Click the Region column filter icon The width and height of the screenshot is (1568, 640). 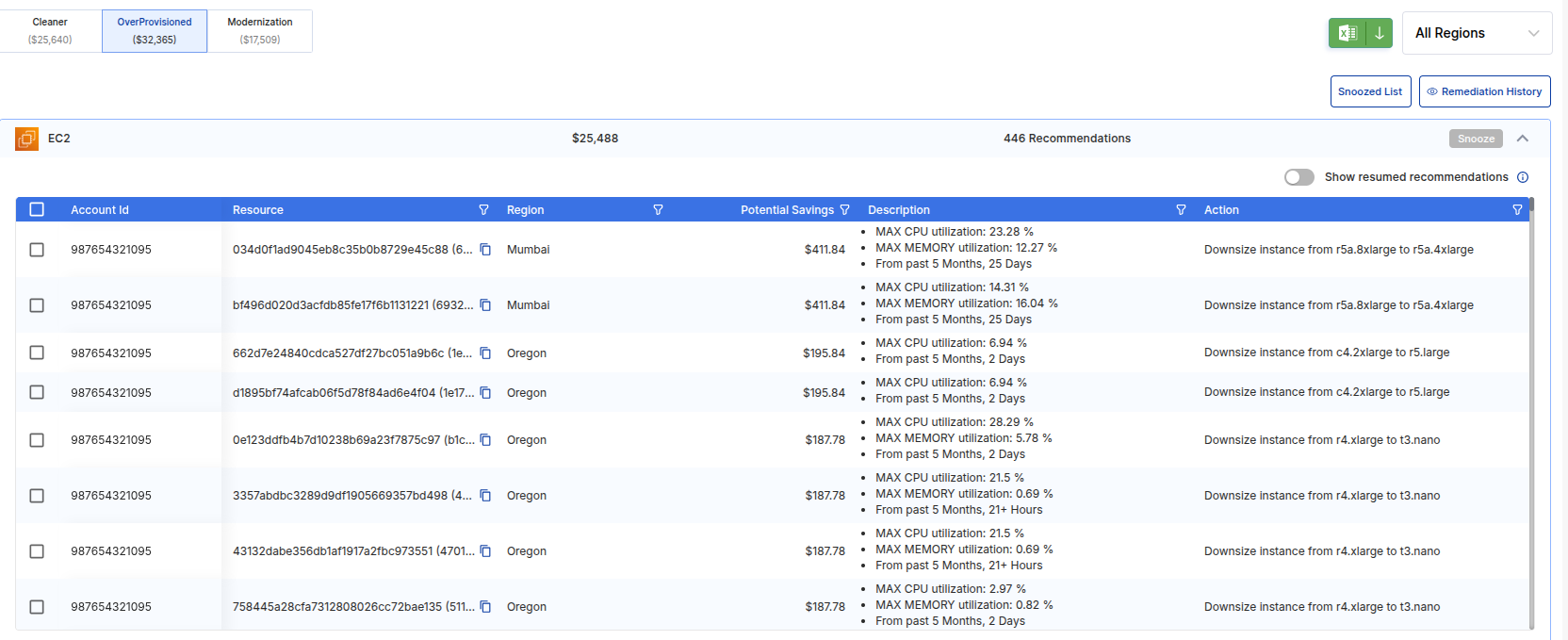[658, 210]
